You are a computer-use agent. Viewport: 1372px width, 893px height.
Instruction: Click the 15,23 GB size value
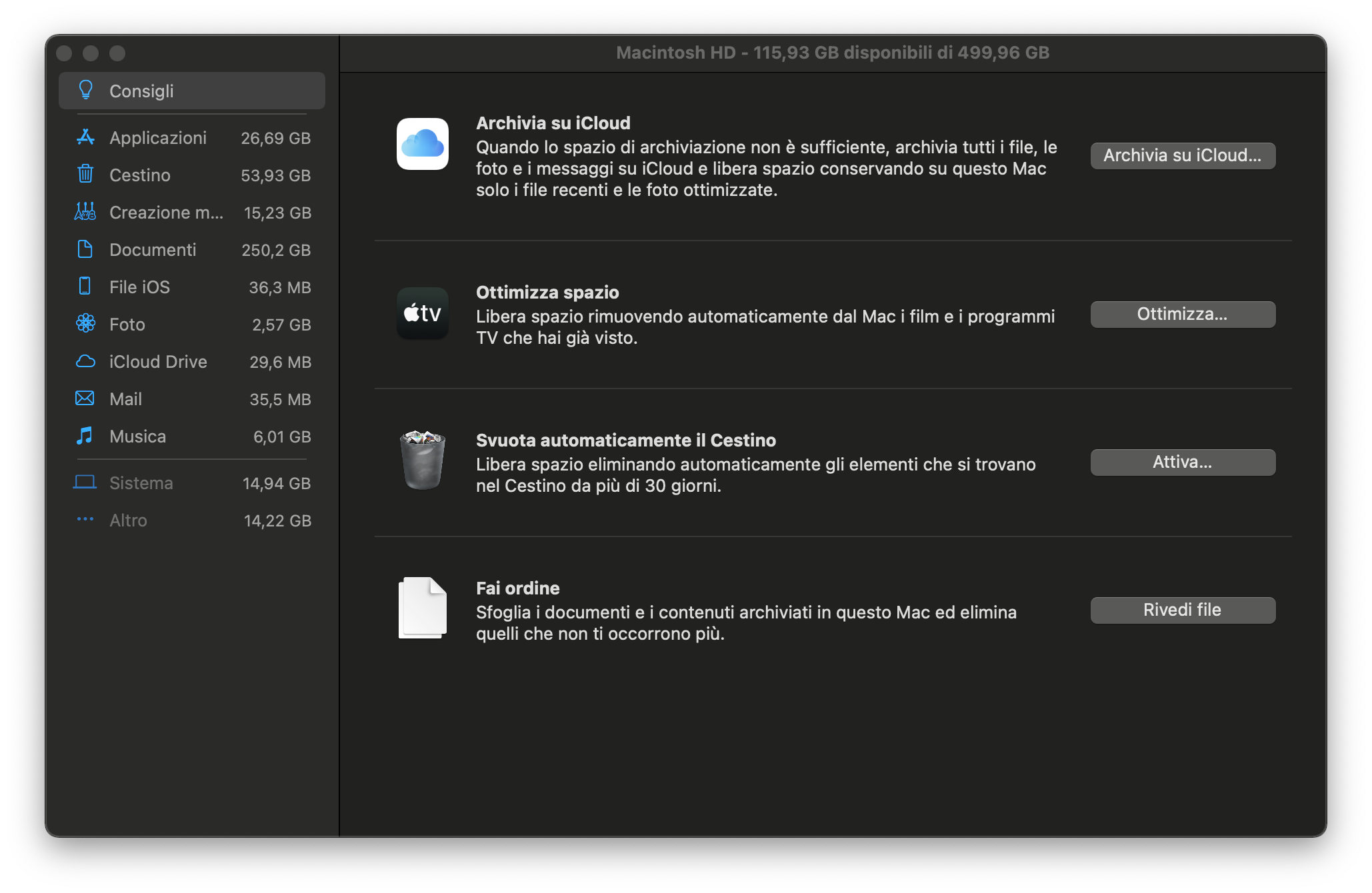click(277, 213)
